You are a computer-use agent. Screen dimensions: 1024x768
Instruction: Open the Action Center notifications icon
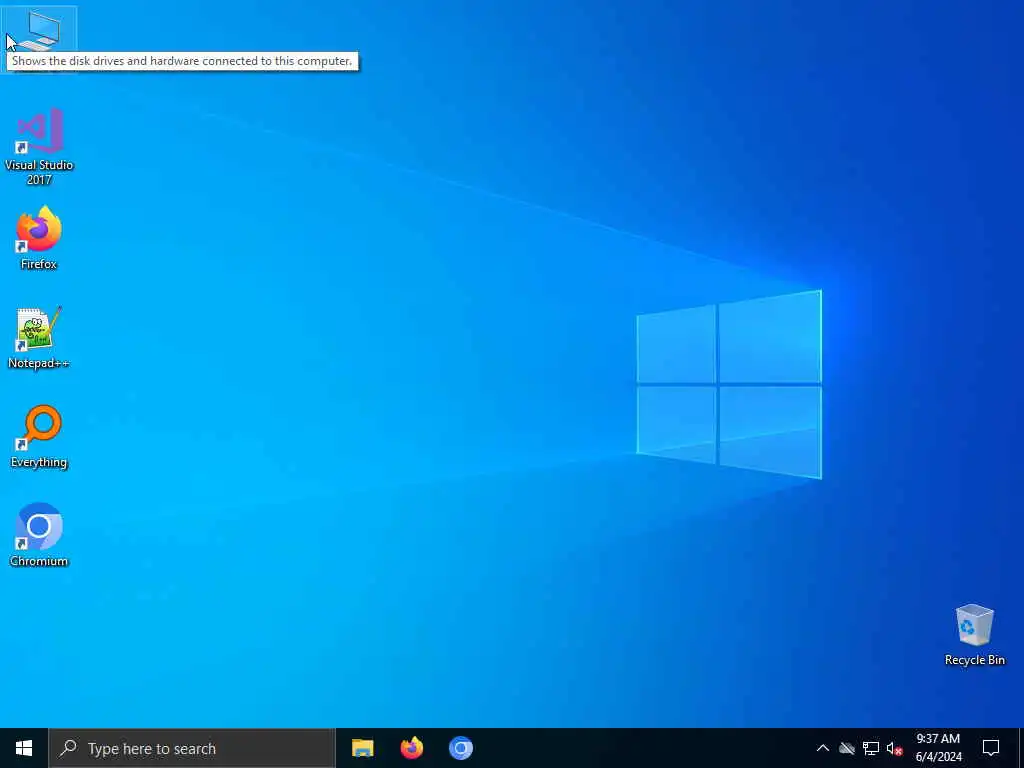click(x=991, y=748)
